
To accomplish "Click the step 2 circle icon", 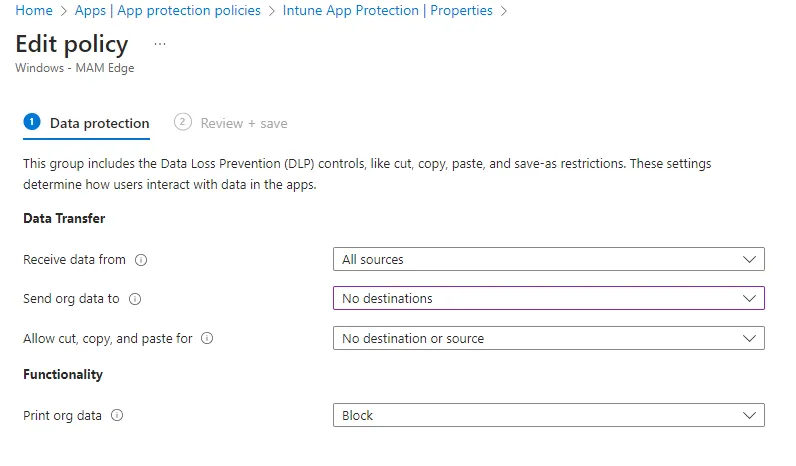I will coord(182,122).
